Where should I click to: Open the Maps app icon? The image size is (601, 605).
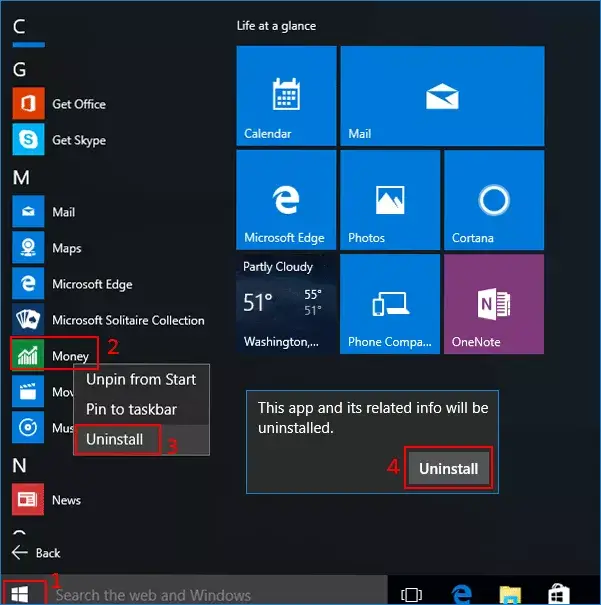[28, 247]
